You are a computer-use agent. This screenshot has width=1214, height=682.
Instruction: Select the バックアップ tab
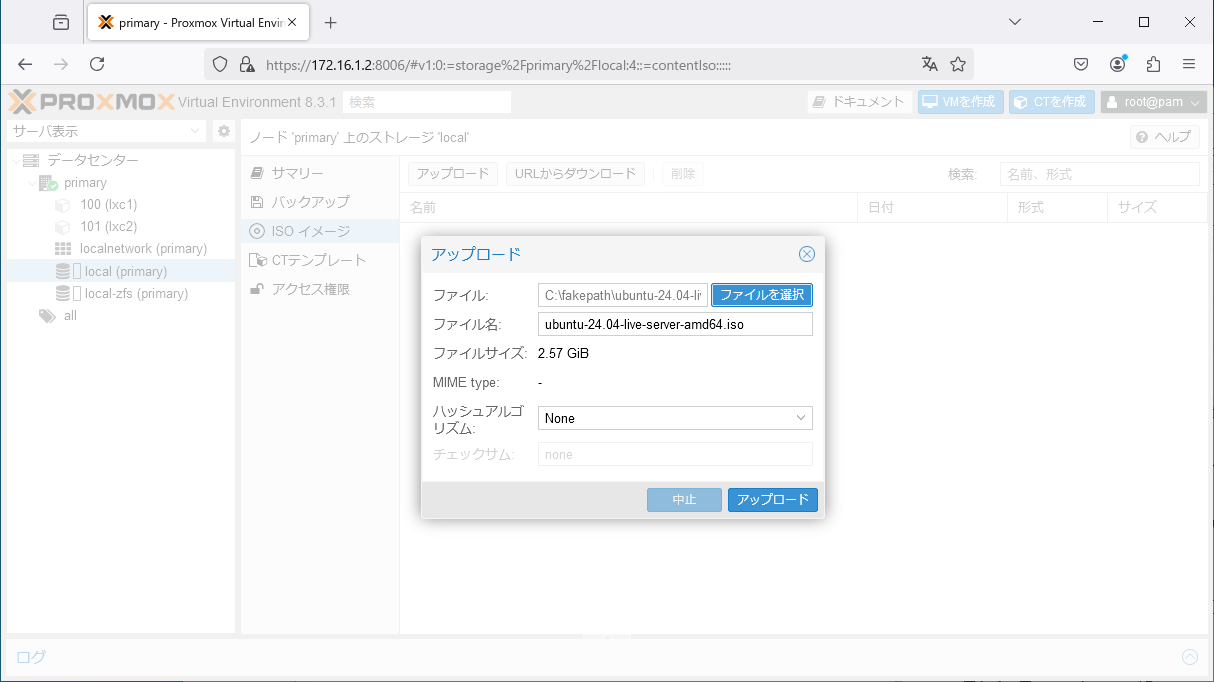pyautogui.click(x=320, y=202)
